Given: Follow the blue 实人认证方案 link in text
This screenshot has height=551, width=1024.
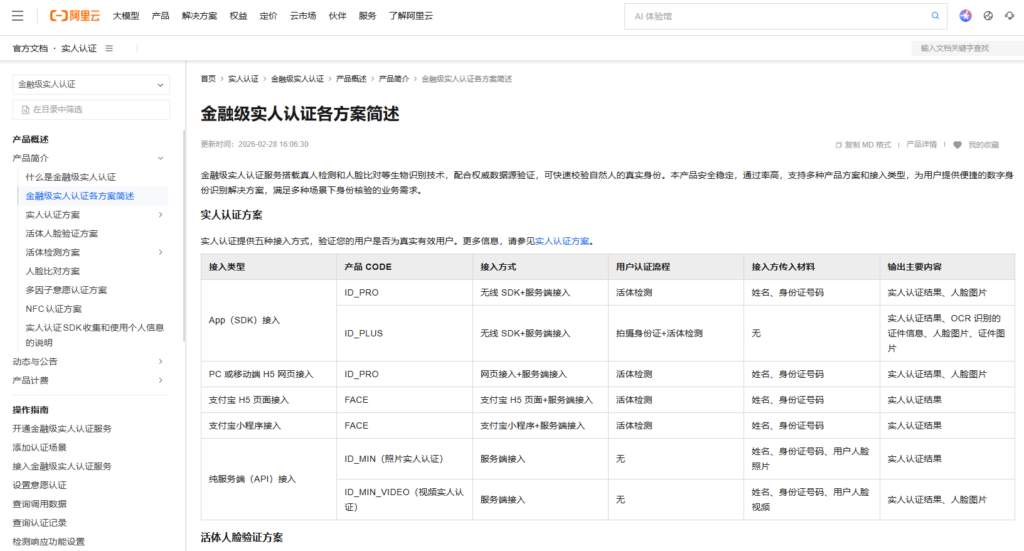Looking at the screenshot, I should [x=562, y=241].
